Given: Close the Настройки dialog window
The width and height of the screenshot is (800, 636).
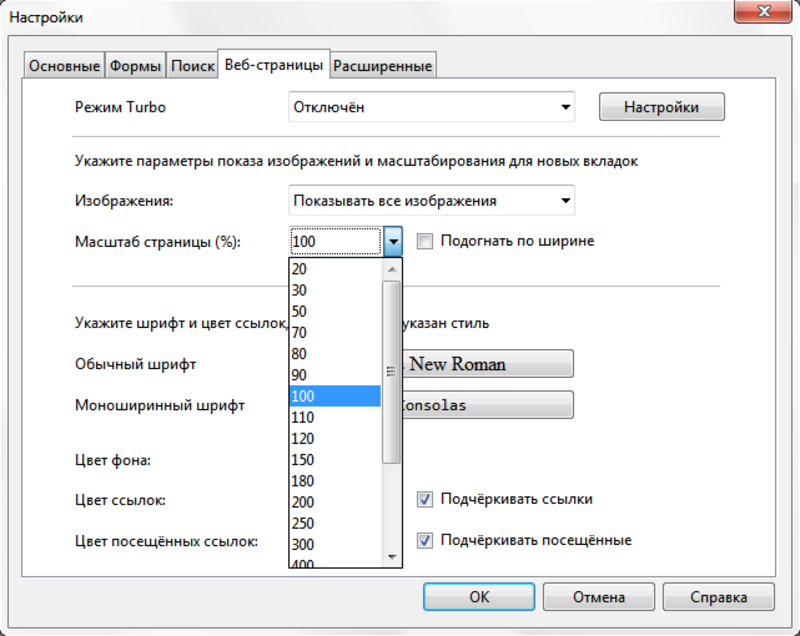Looking at the screenshot, I should [763, 11].
